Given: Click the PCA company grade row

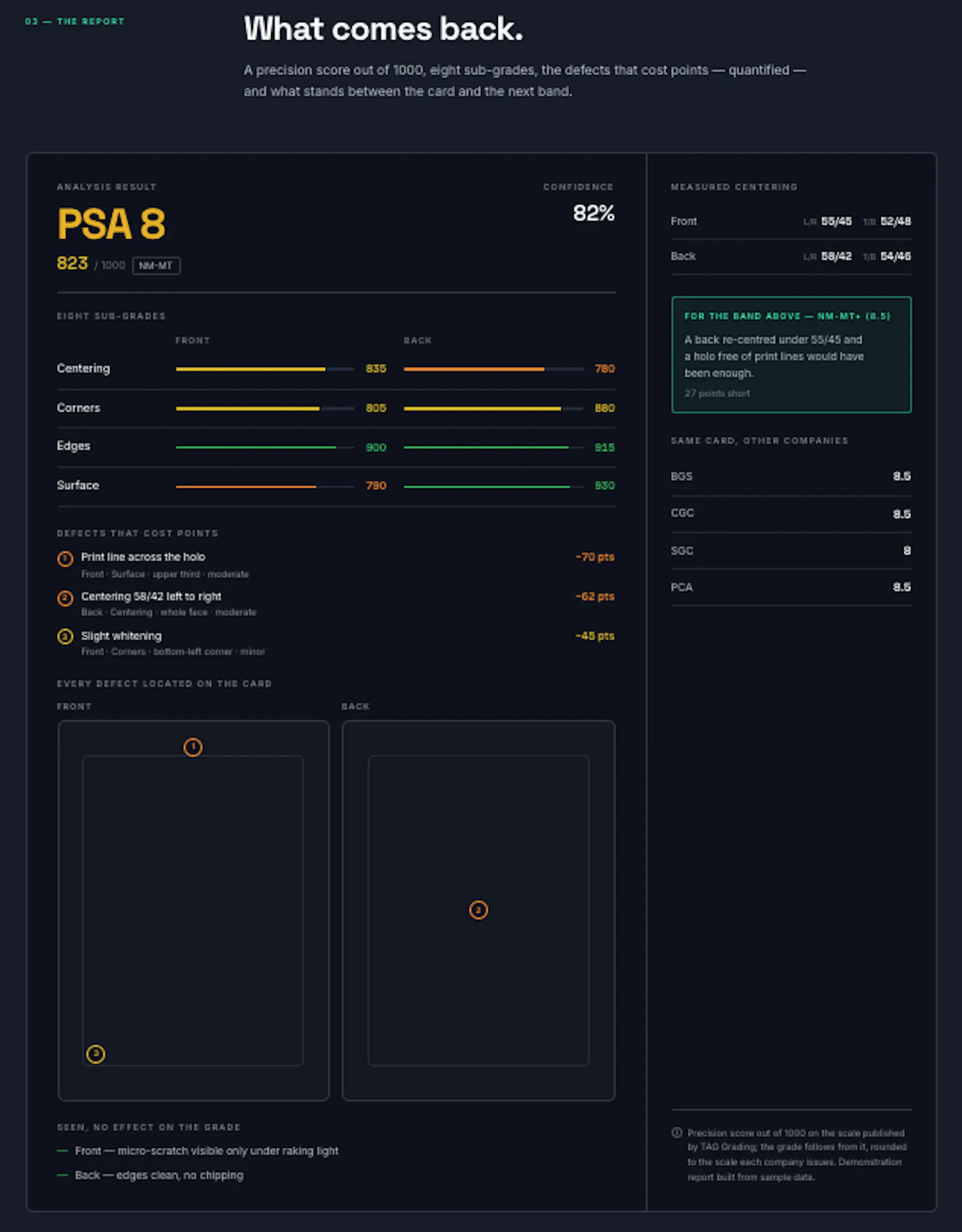Looking at the screenshot, I should point(791,587).
